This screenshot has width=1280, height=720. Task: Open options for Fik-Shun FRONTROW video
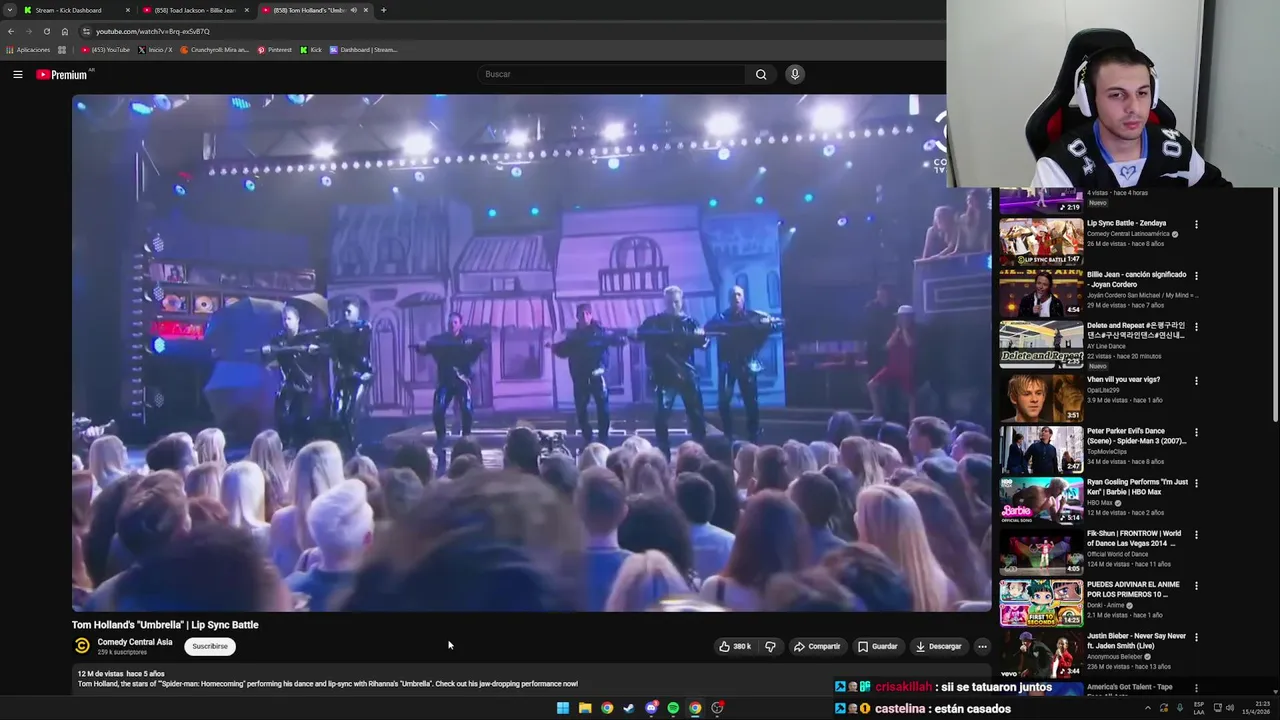coord(1196,535)
